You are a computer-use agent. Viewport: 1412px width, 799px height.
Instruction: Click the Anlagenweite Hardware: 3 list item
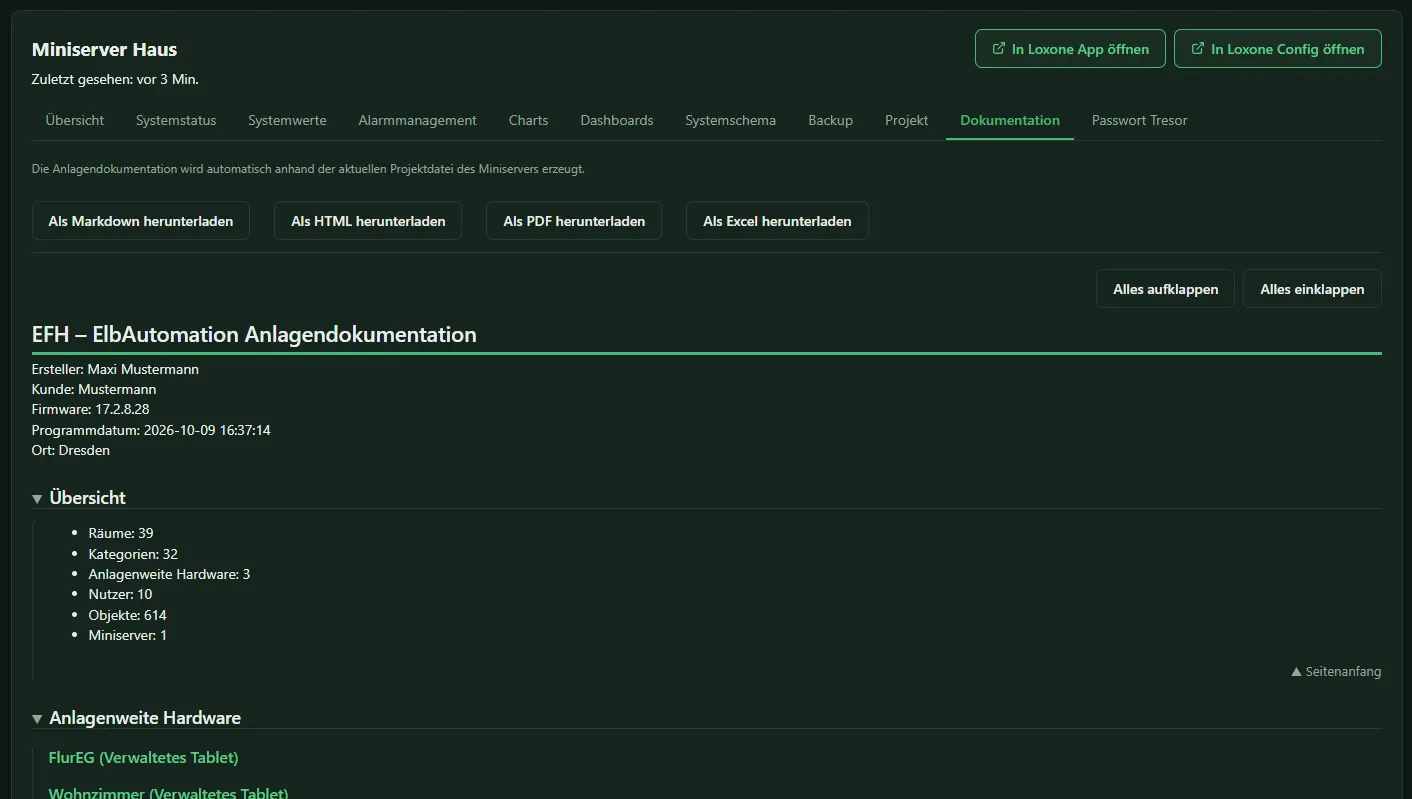(x=169, y=574)
